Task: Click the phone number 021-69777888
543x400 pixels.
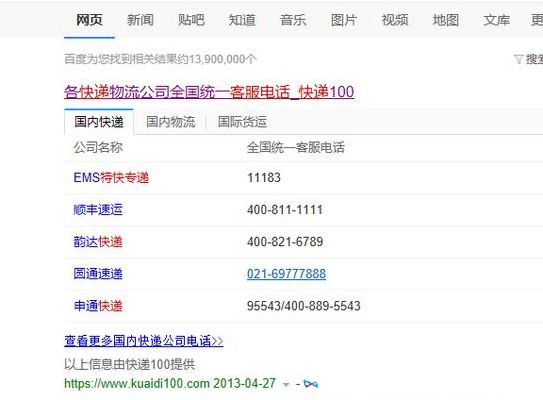Action: 286,274
